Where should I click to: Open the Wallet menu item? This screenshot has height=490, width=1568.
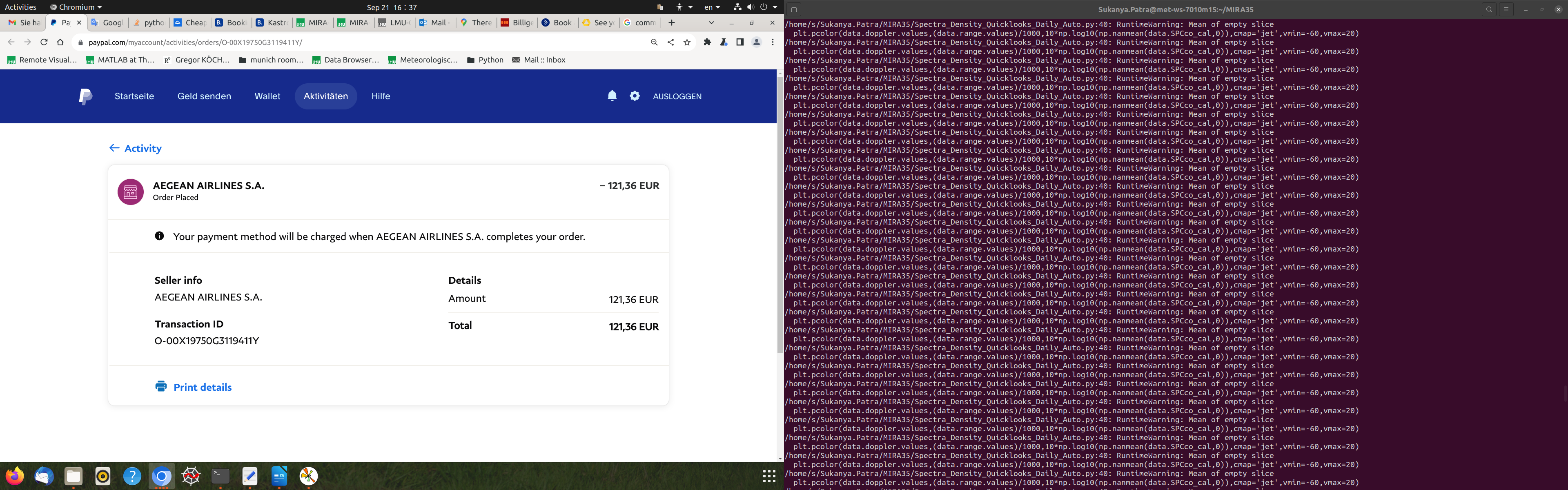(x=267, y=96)
